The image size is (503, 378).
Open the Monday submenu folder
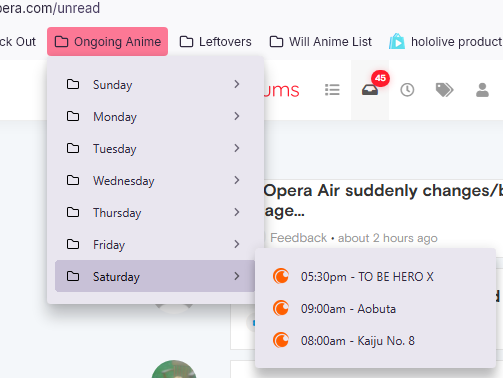[155, 116]
